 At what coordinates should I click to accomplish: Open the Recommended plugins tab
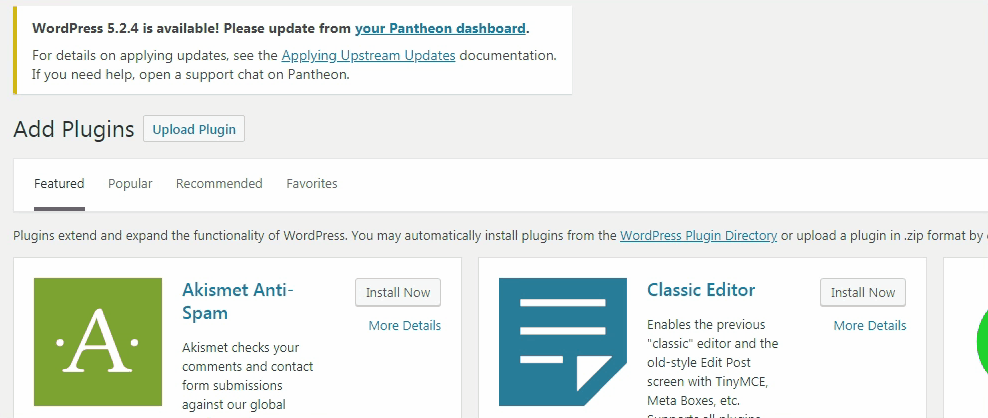pyautogui.click(x=219, y=184)
